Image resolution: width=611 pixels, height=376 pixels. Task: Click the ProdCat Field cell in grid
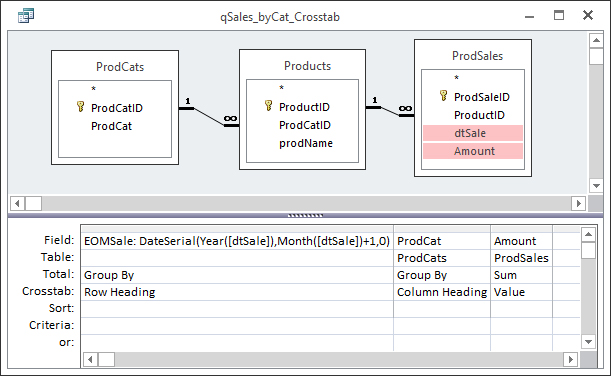click(442, 241)
